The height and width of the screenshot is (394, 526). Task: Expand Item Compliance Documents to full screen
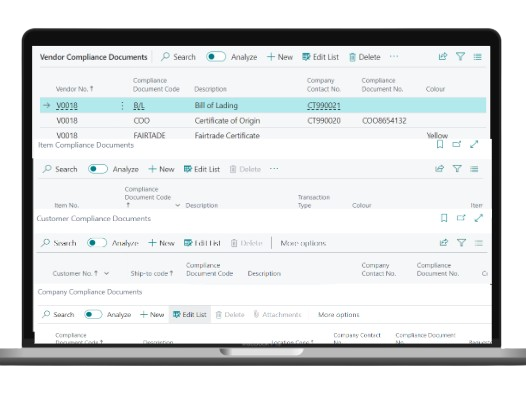(x=474, y=145)
